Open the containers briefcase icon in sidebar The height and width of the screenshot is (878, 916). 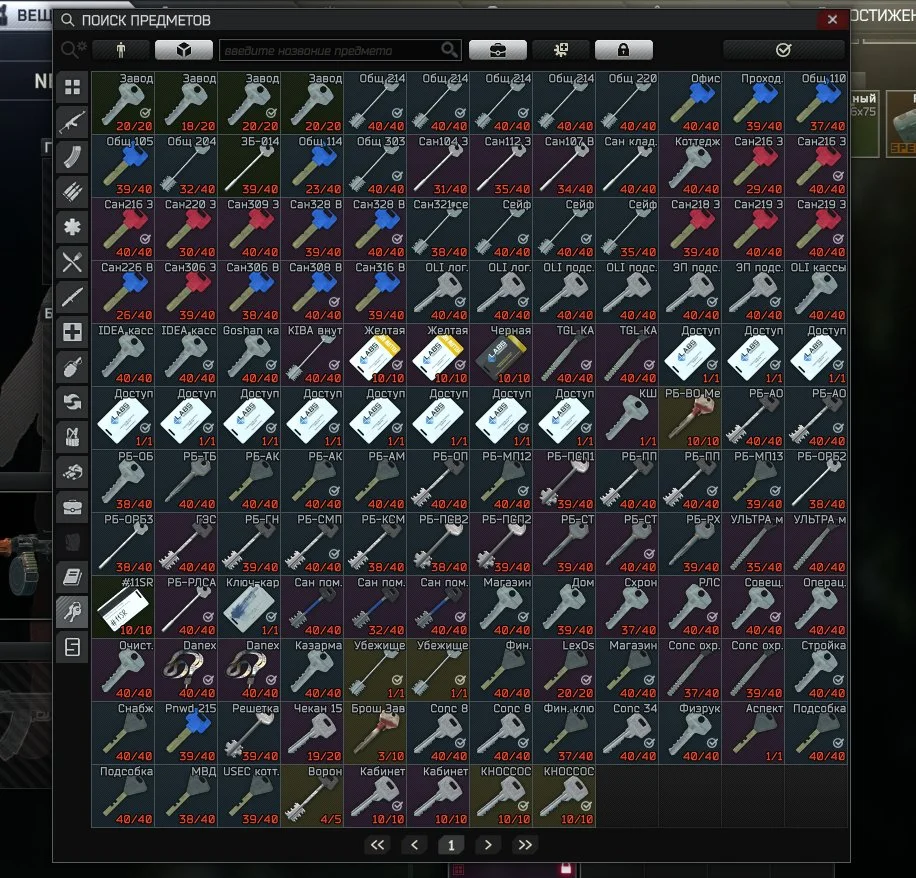point(72,507)
